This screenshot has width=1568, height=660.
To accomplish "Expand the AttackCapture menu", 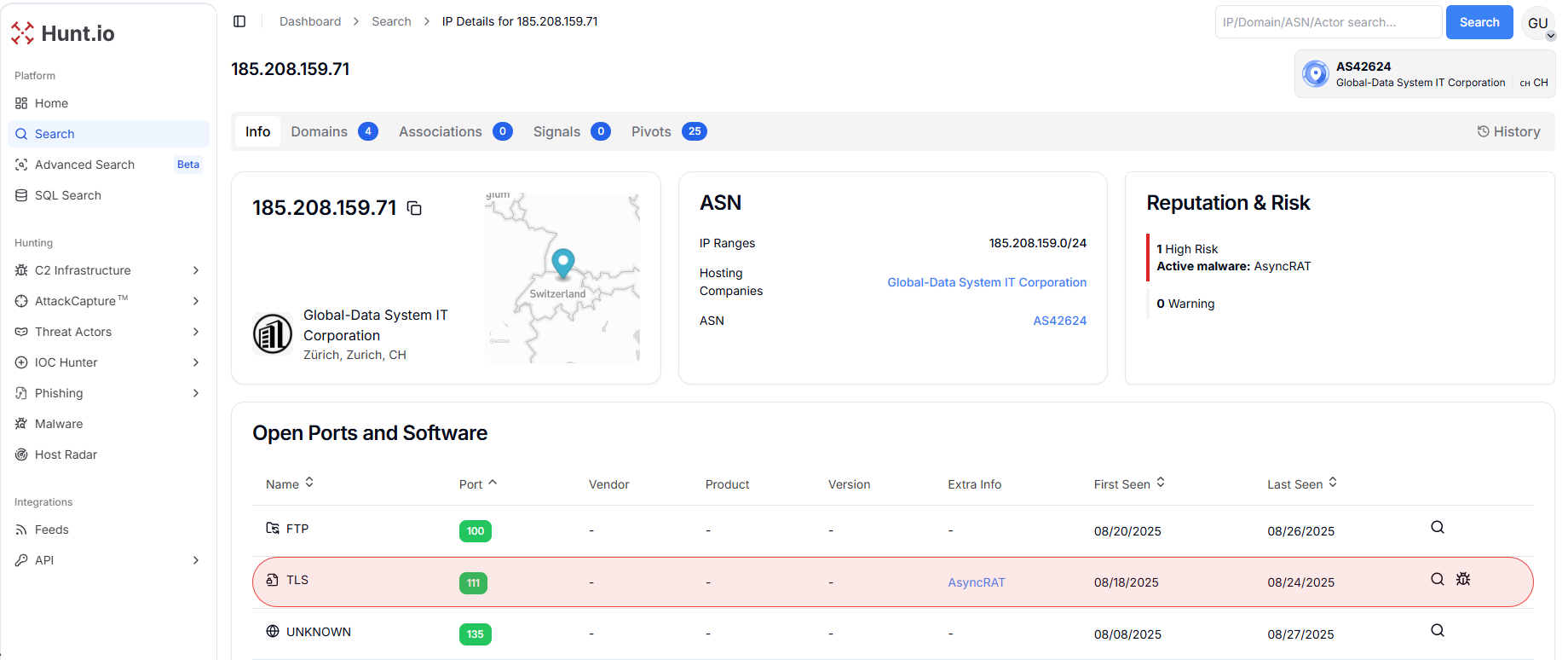I will click(108, 301).
